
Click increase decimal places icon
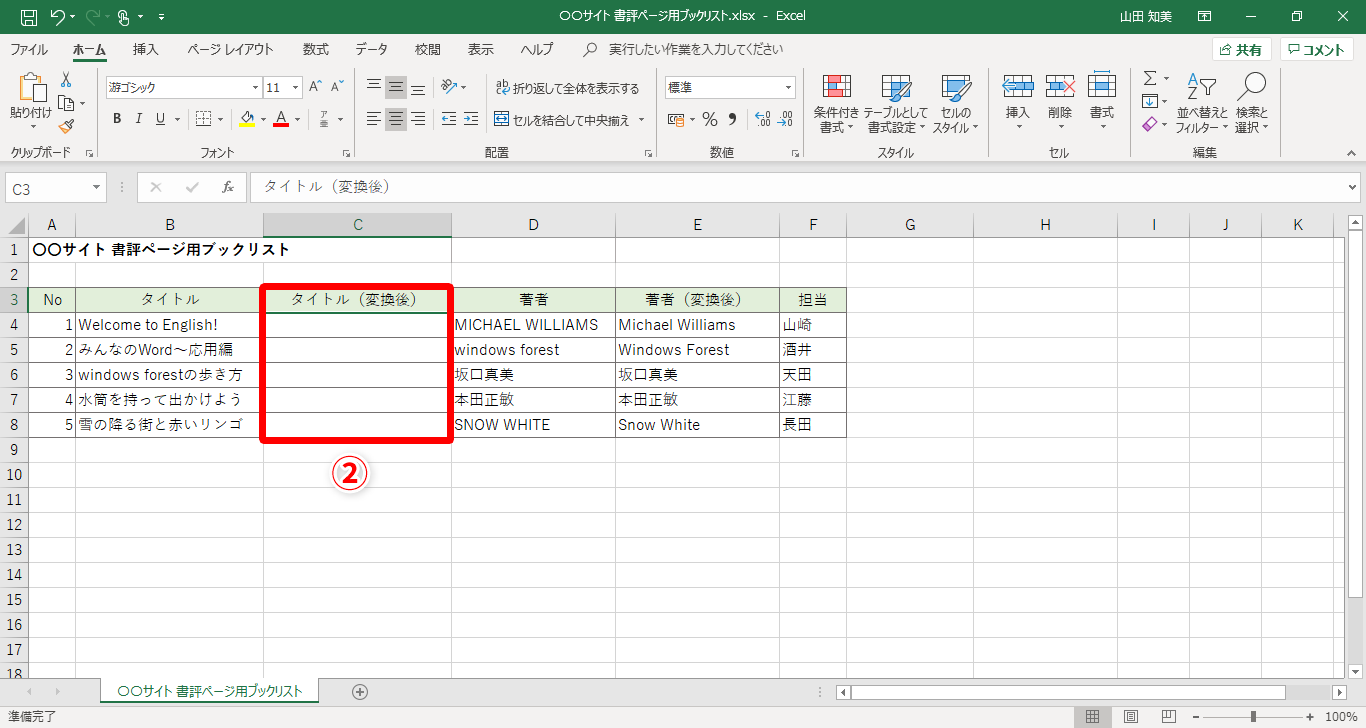762,119
